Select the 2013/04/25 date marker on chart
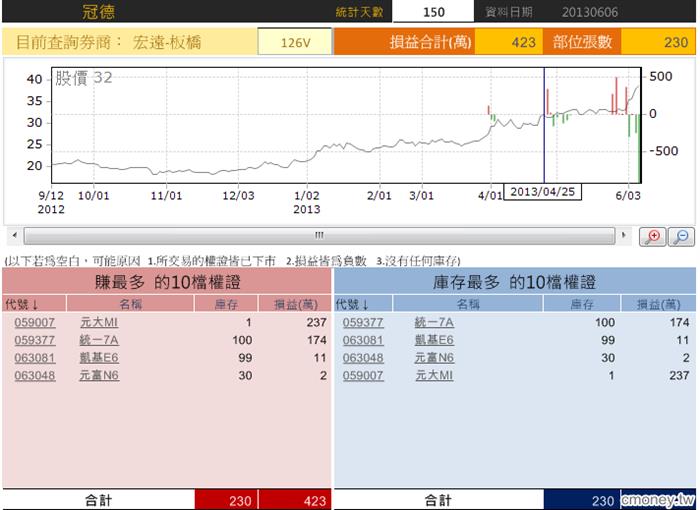Image resolution: width=700 pixels, height=510 pixels. pyautogui.click(x=541, y=190)
